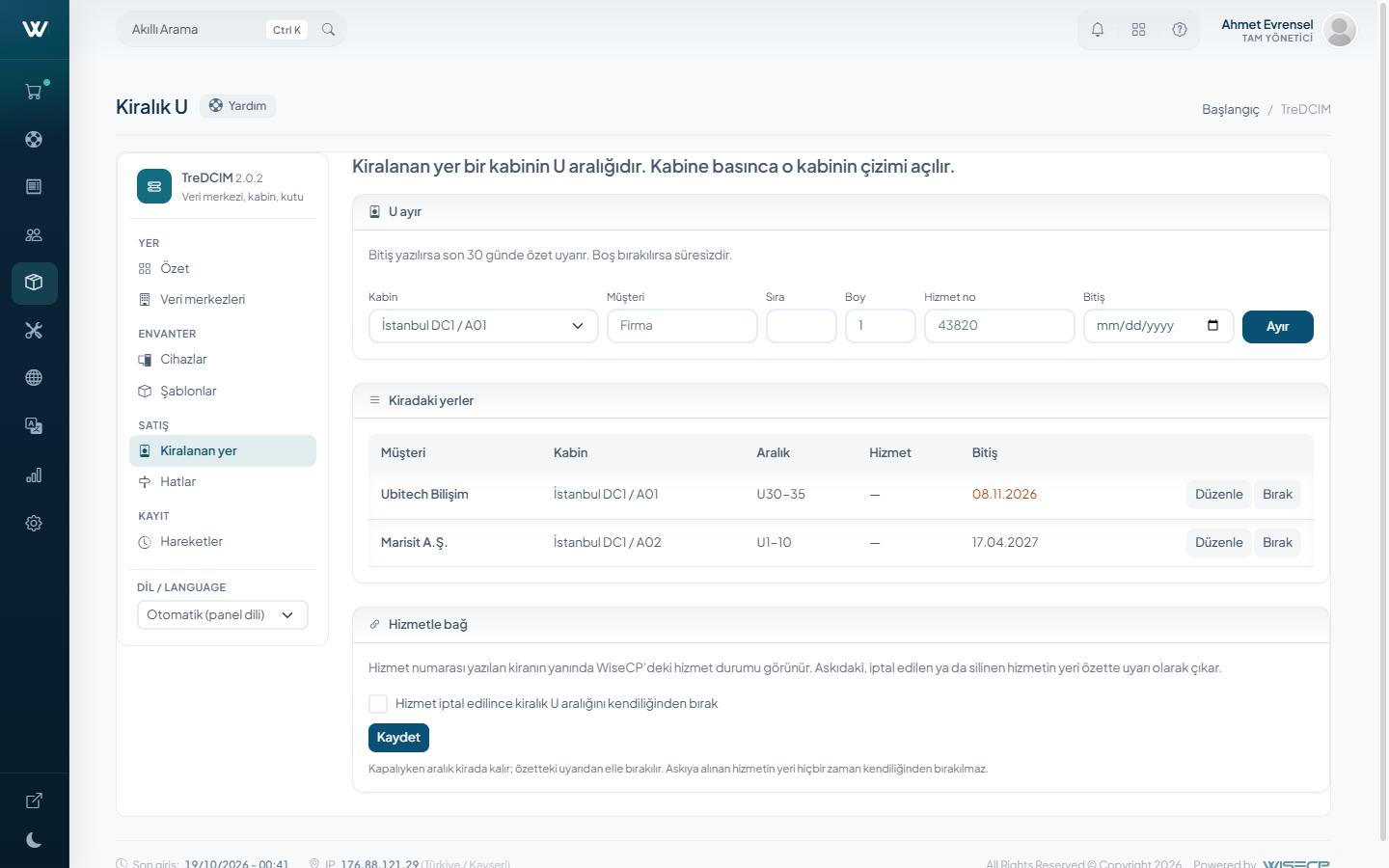Screen dimensions: 1389x868
Task: Open the shopping cart sidebar icon
Action: point(34,92)
